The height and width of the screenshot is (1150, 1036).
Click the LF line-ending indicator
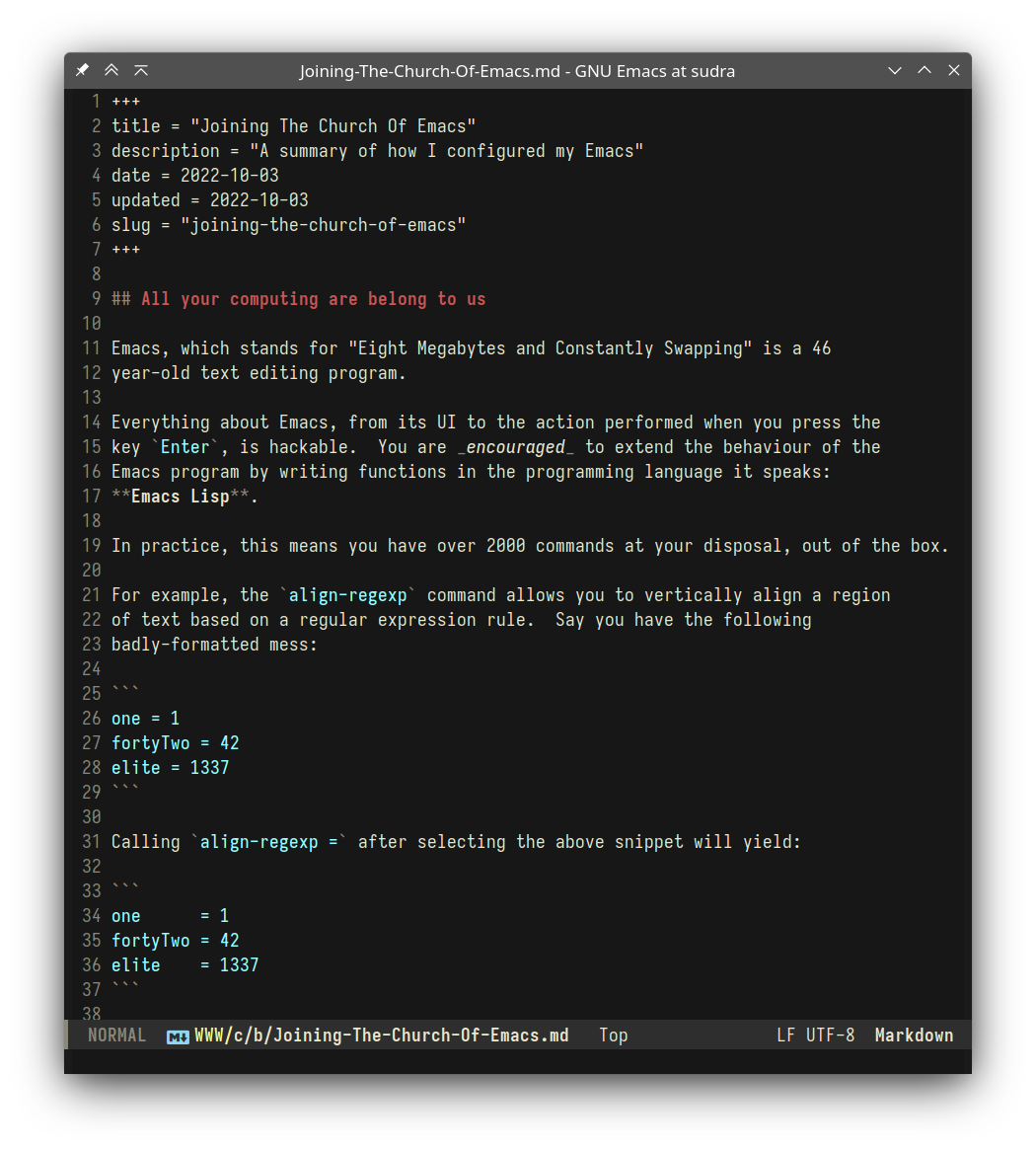pos(786,1035)
